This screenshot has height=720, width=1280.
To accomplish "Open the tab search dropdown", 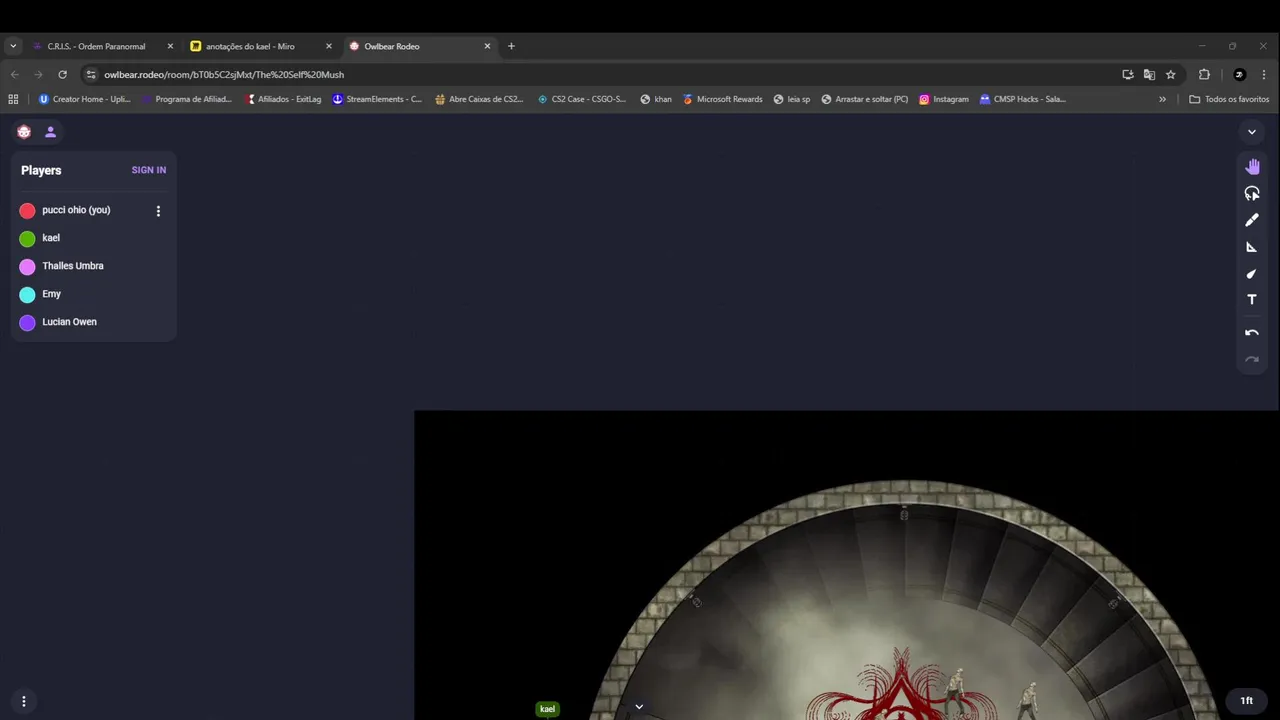I will [x=13, y=46].
